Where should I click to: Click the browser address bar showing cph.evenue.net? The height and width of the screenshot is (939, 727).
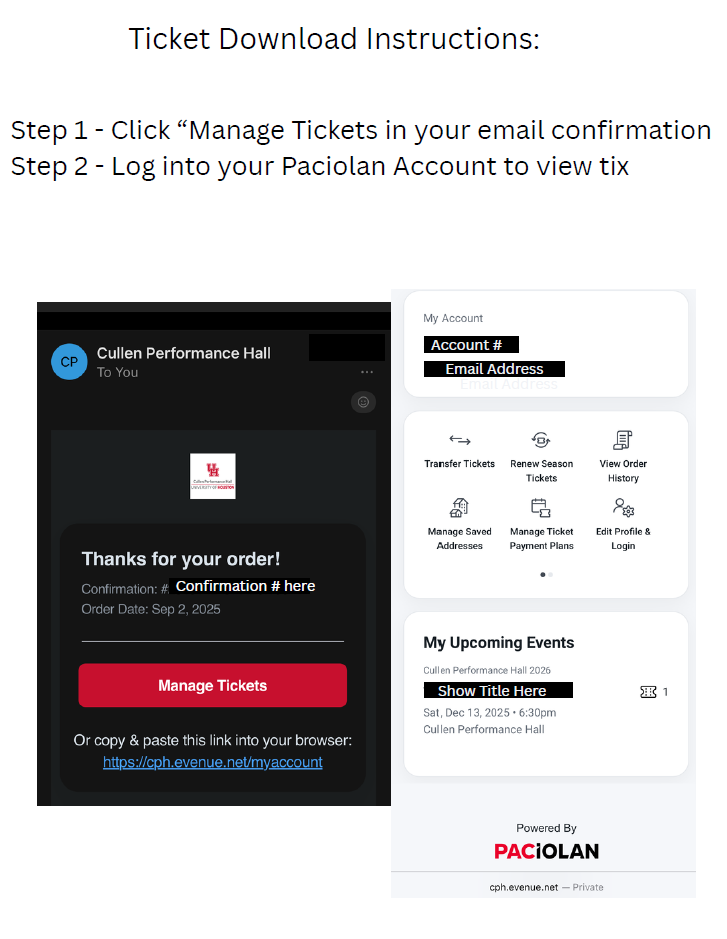(545, 887)
